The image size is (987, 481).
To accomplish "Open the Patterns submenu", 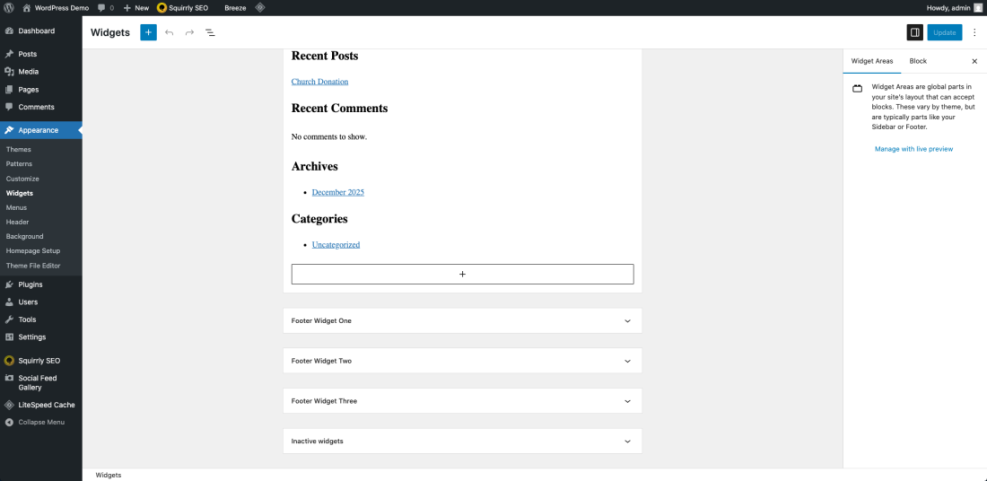I will [x=19, y=164].
